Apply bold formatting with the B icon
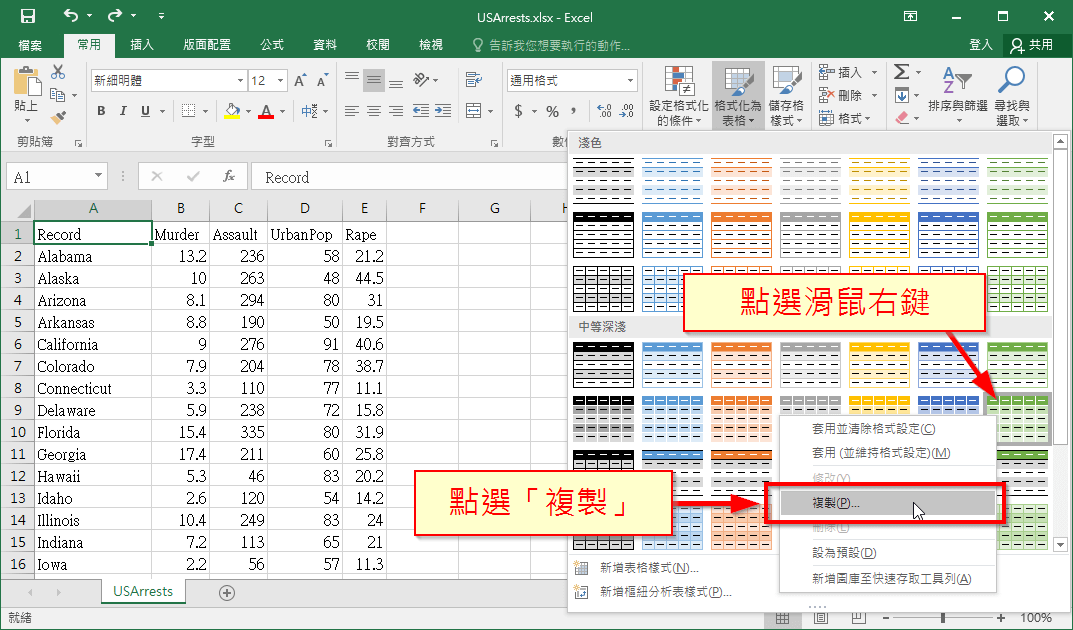 point(101,111)
